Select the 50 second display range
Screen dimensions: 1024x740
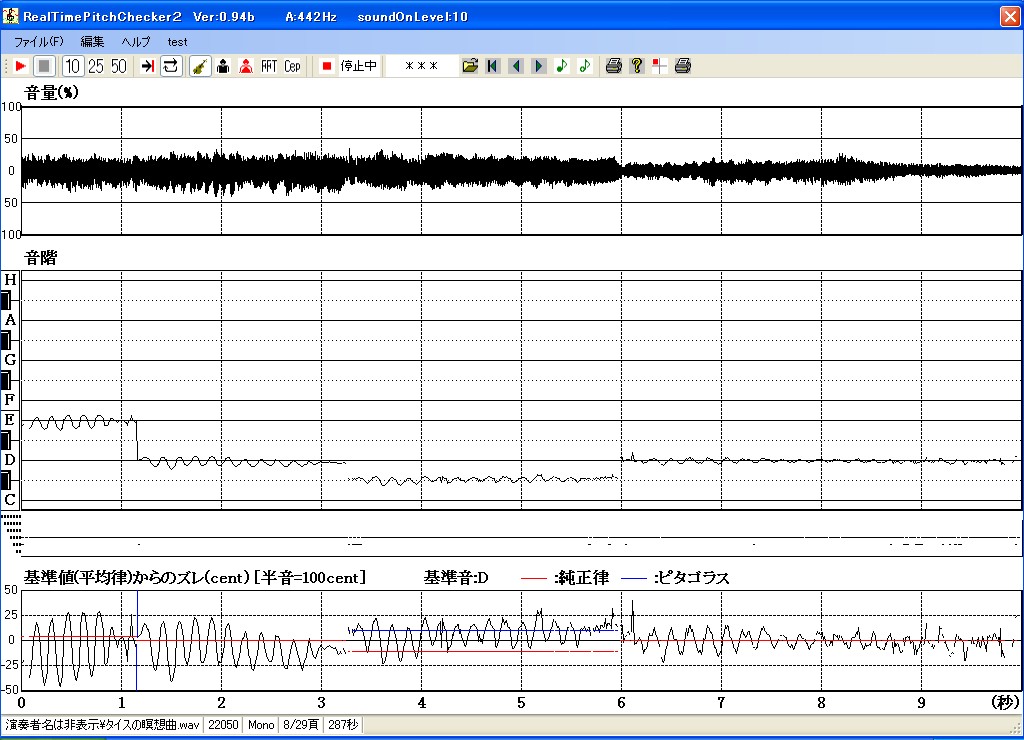119,66
